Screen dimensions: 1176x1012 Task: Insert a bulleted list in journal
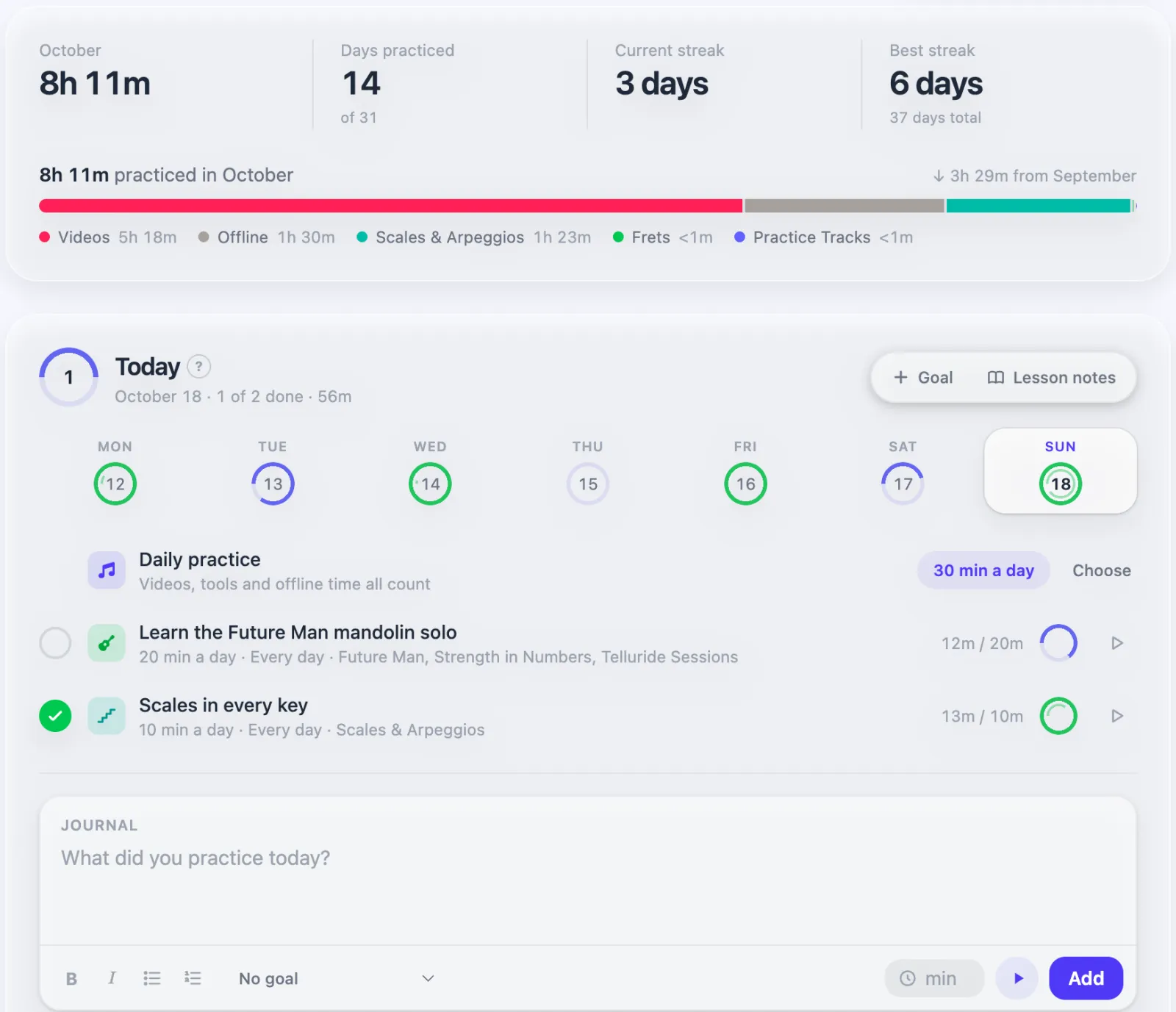152,978
